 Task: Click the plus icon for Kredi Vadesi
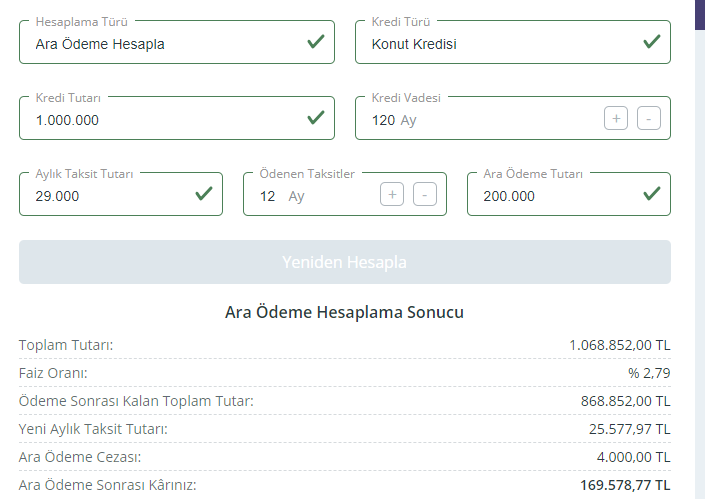coord(616,119)
